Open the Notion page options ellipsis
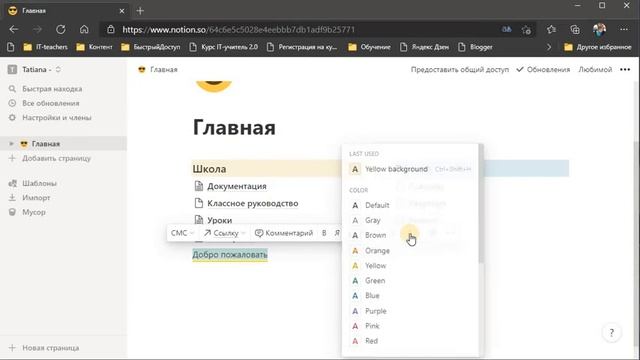The image size is (640, 360). (625, 69)
